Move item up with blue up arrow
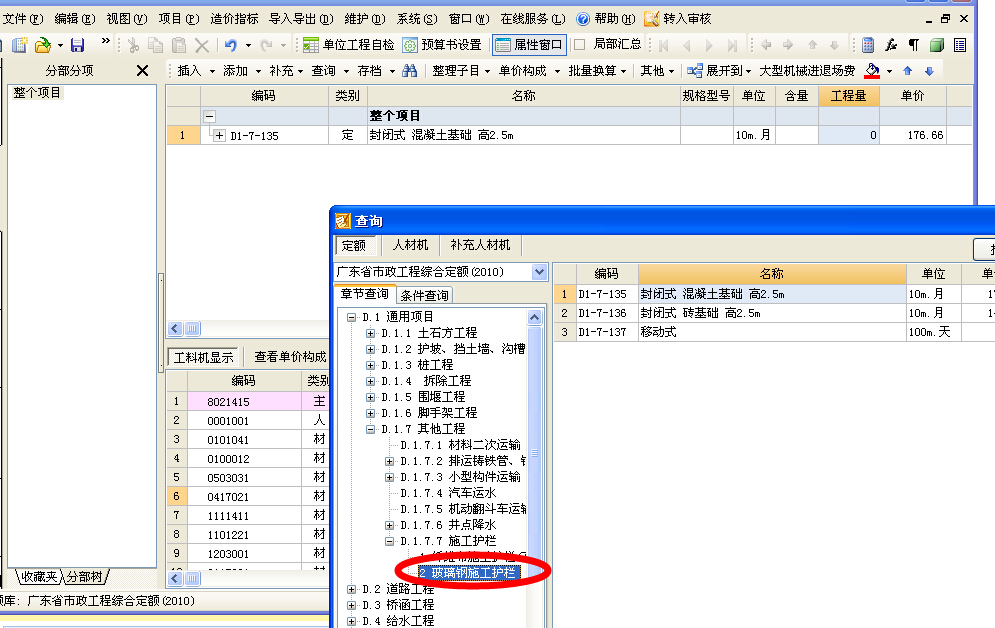995x628 pixels. [x=907, y=71]
